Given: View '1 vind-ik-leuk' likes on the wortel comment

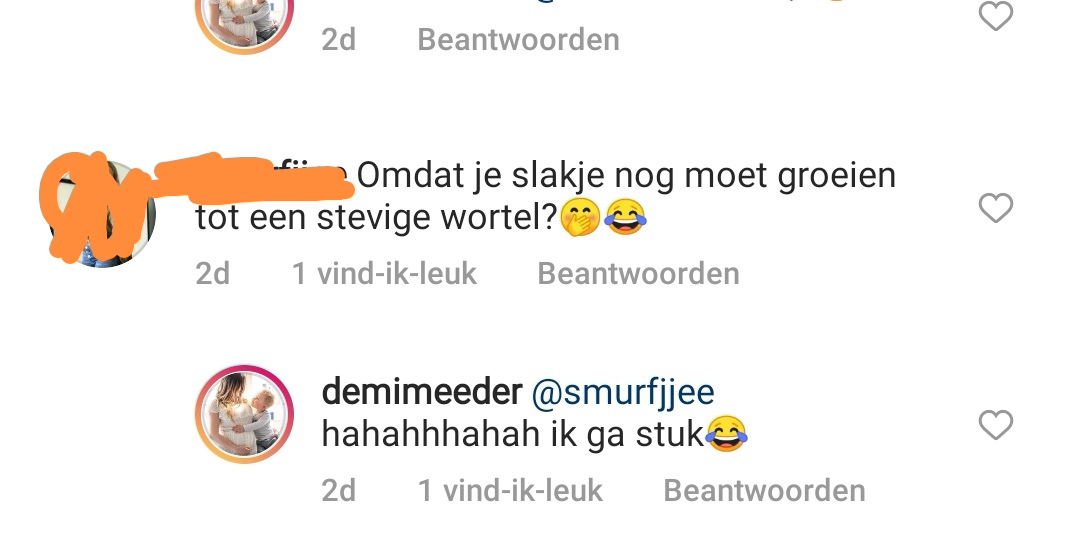Looking at the screenshot, I should pos(384,273).
